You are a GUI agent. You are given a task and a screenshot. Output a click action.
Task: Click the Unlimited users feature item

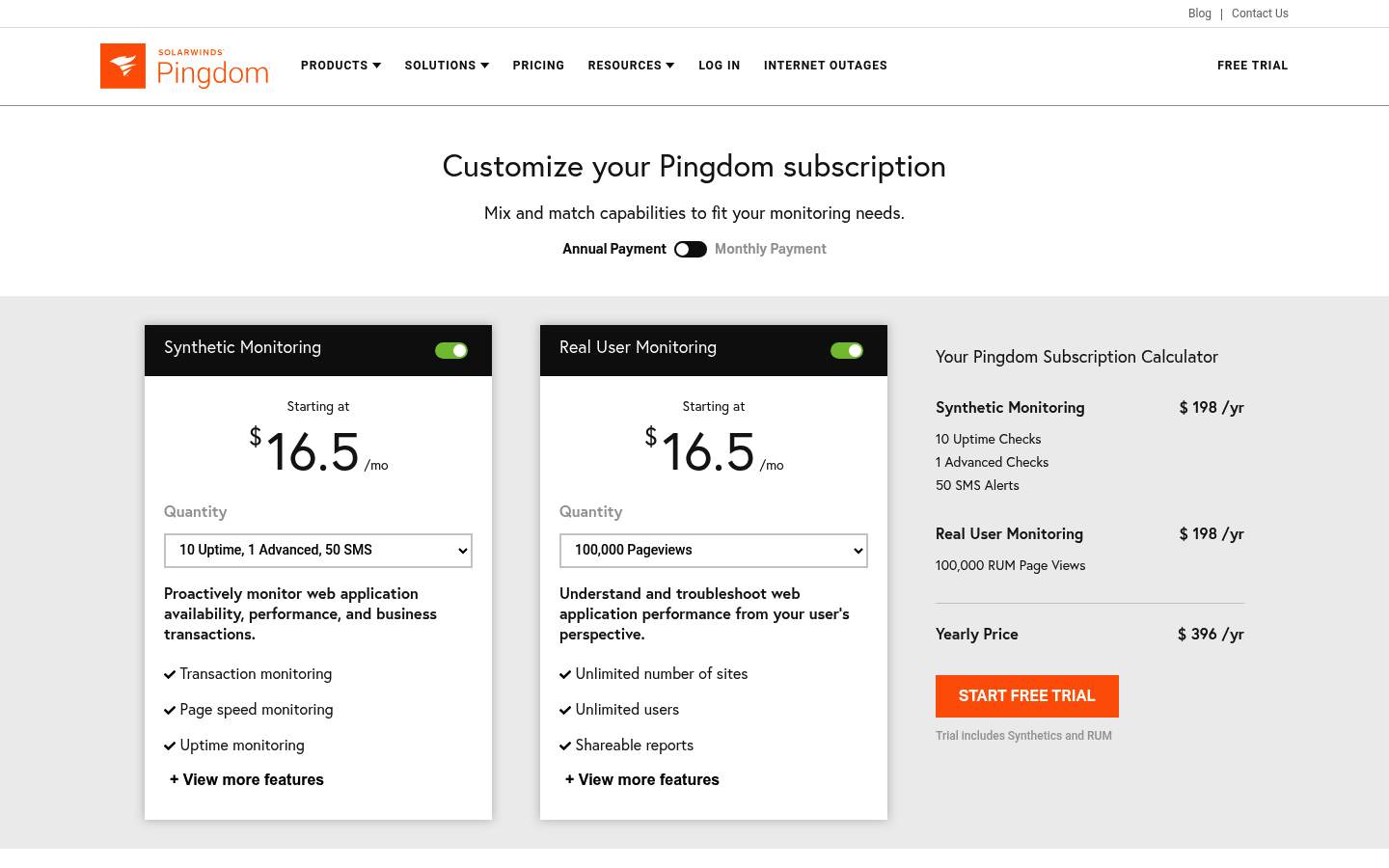pos(619,710)
